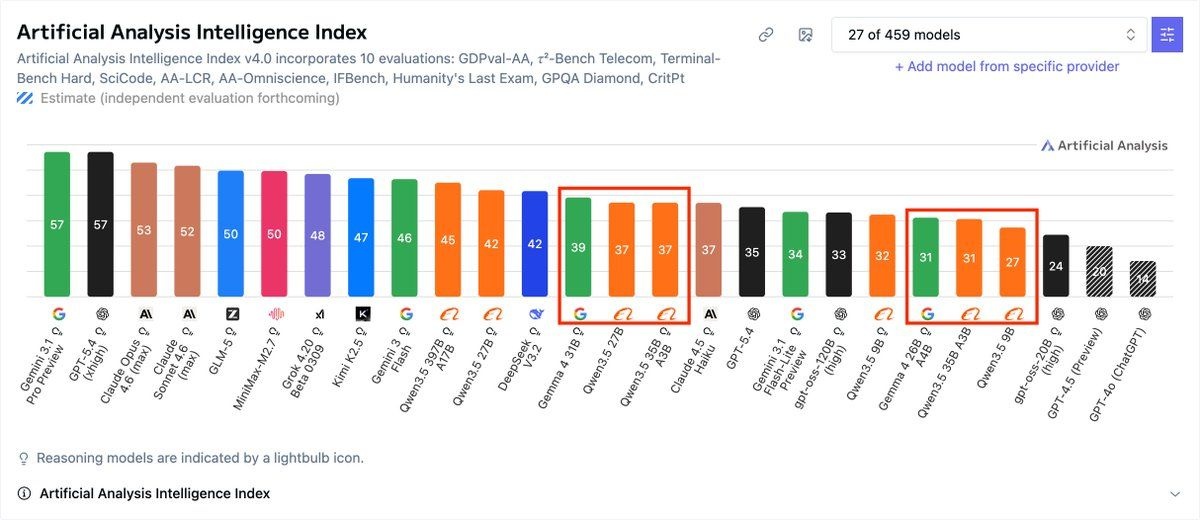This screenshot has width=1200, height=520.
Task: Click the GLM-5 Z logo icon
Action: pyautogui.click(x=231, y=313)
